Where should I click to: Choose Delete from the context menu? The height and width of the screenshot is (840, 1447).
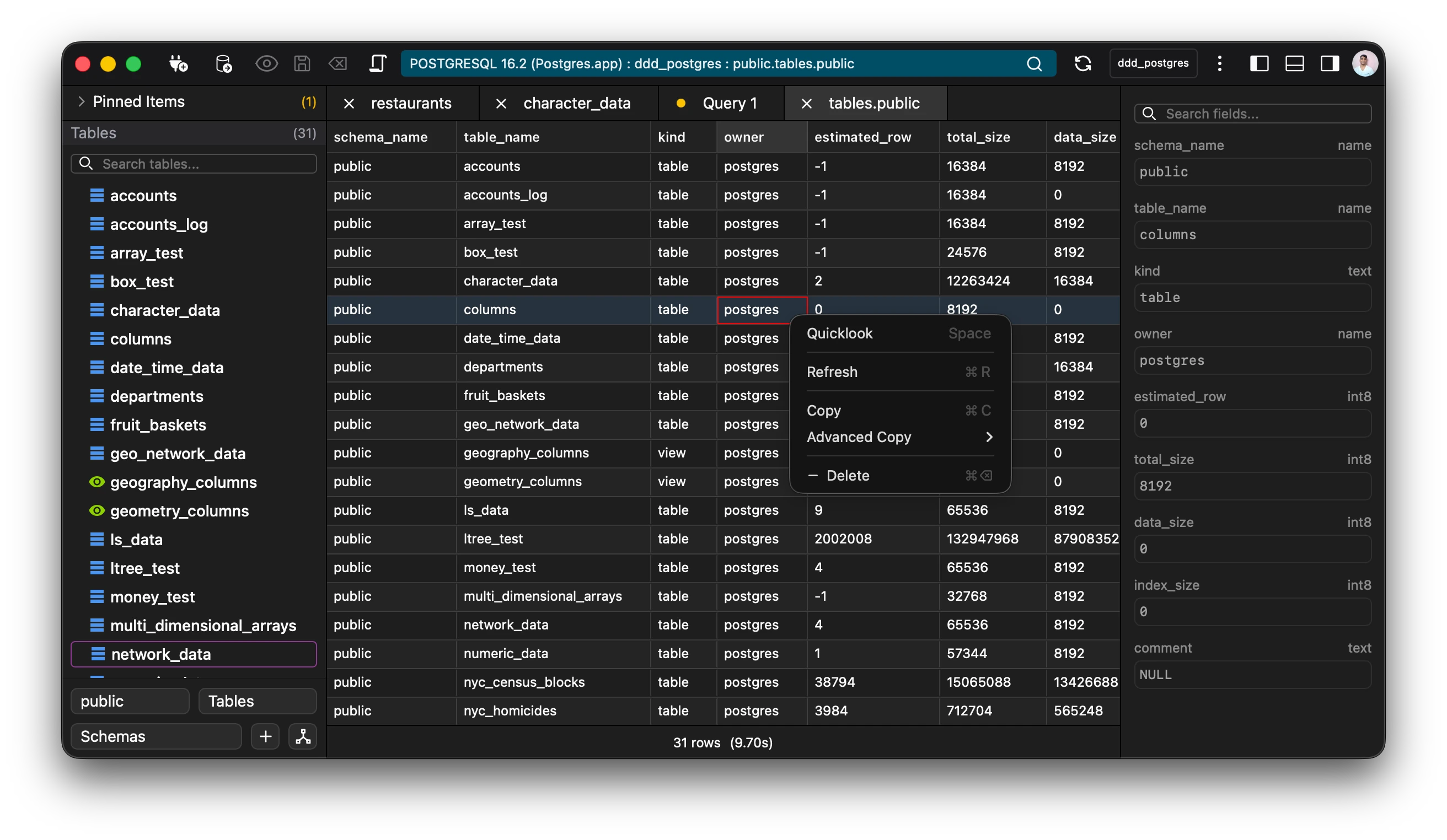848,476
